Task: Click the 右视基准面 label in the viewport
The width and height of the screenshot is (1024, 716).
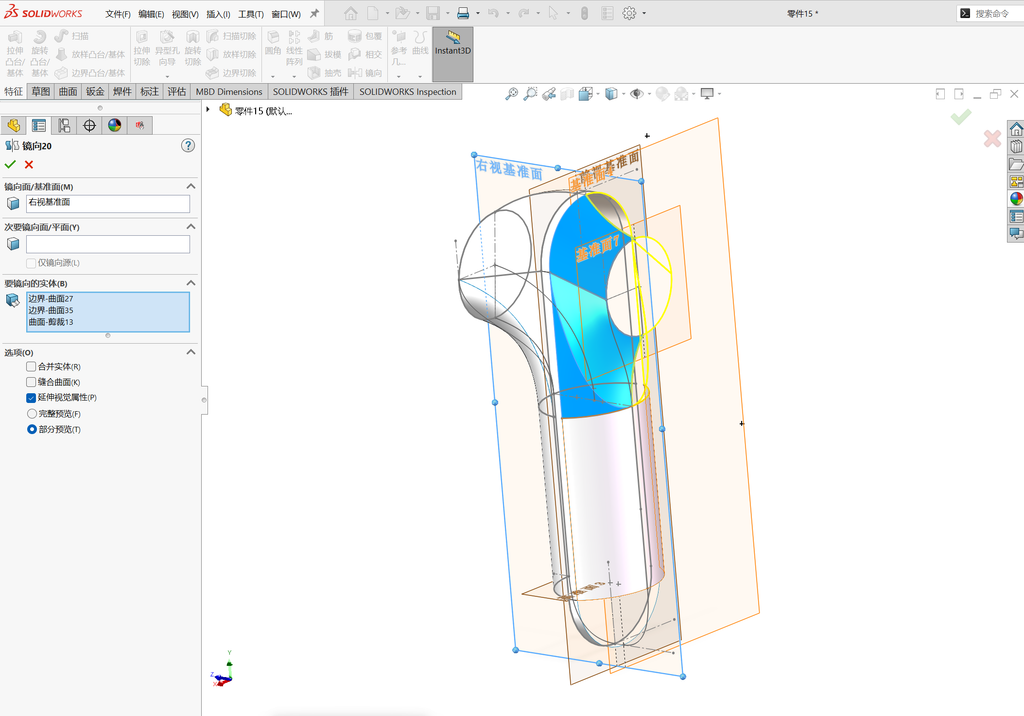Action: [x=509, y=169]
